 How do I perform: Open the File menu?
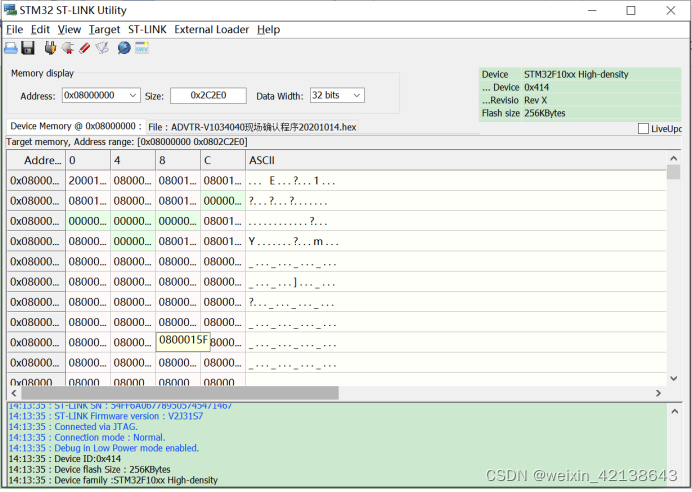tap(15, 30)
